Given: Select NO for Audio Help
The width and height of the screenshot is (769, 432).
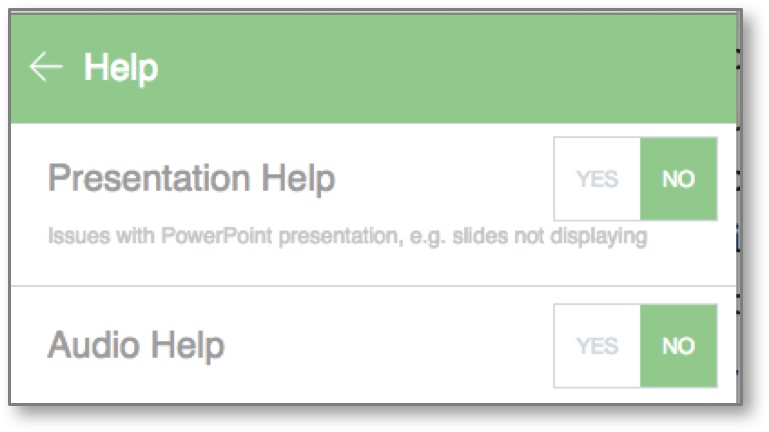Looking at the screenshot, I should [679, 346].
